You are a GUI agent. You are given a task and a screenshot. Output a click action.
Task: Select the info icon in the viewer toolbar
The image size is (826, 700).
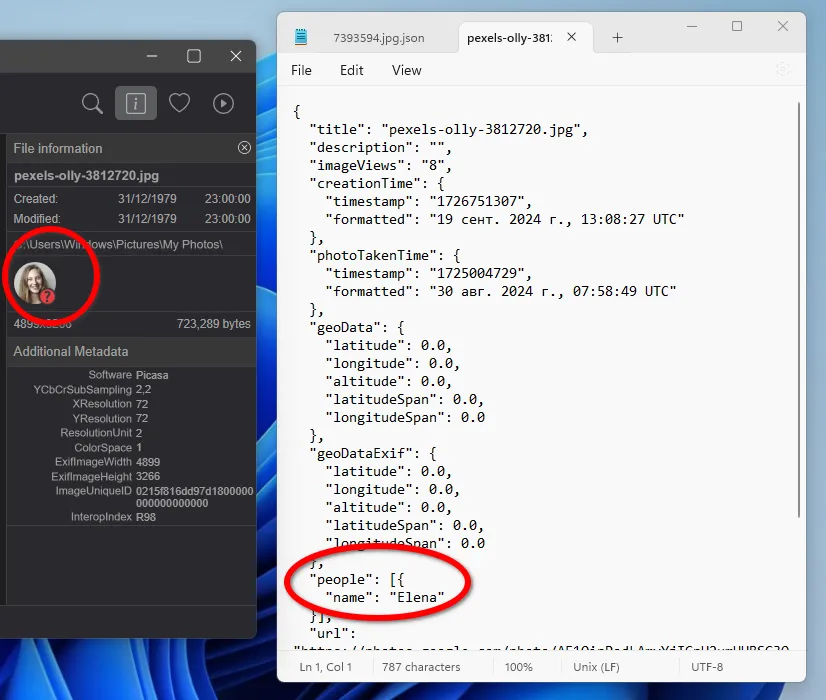(x=134, y=103)
